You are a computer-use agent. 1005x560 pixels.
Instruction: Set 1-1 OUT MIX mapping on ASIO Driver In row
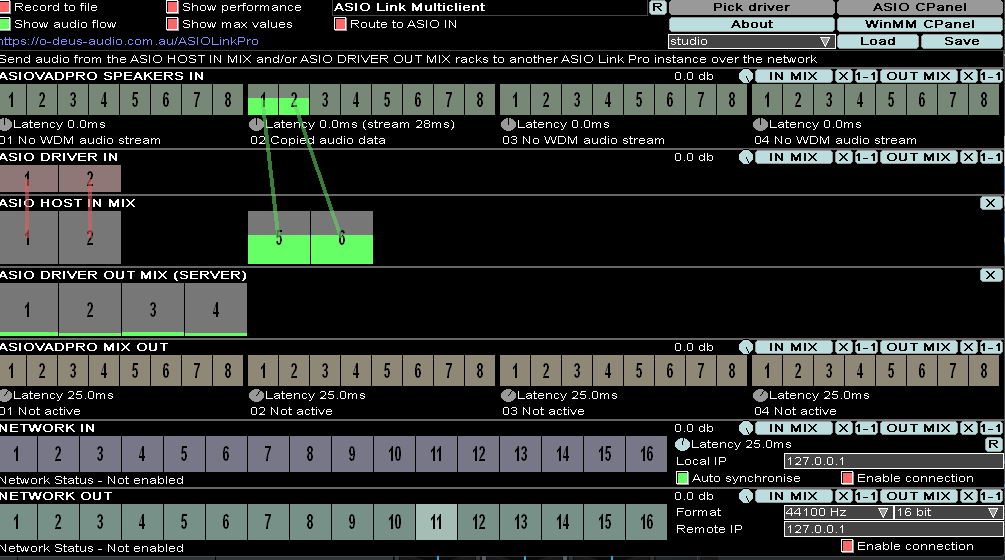[x=991, y=157]
